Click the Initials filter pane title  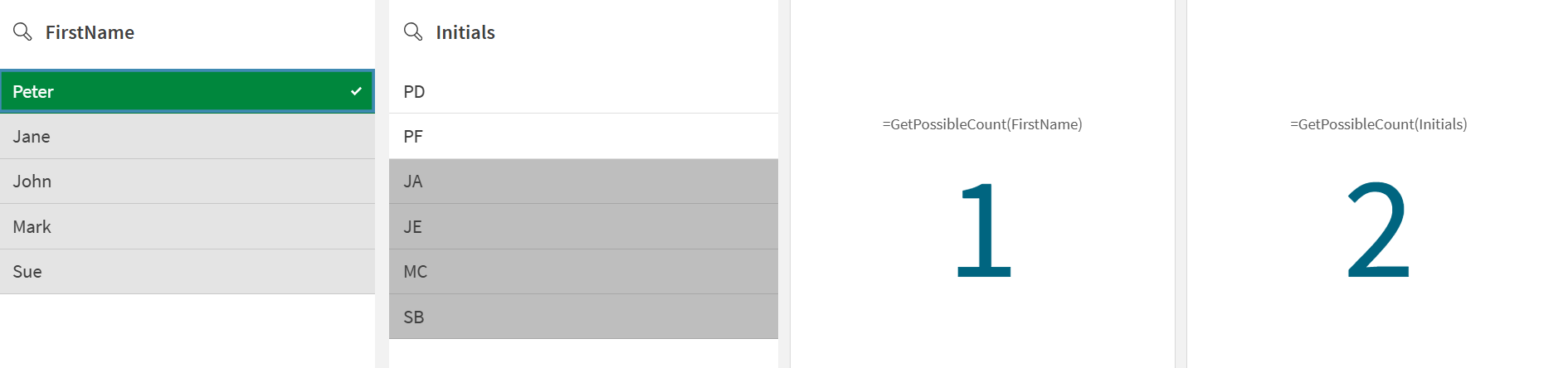pyautogui.click(x=465, y=32)
